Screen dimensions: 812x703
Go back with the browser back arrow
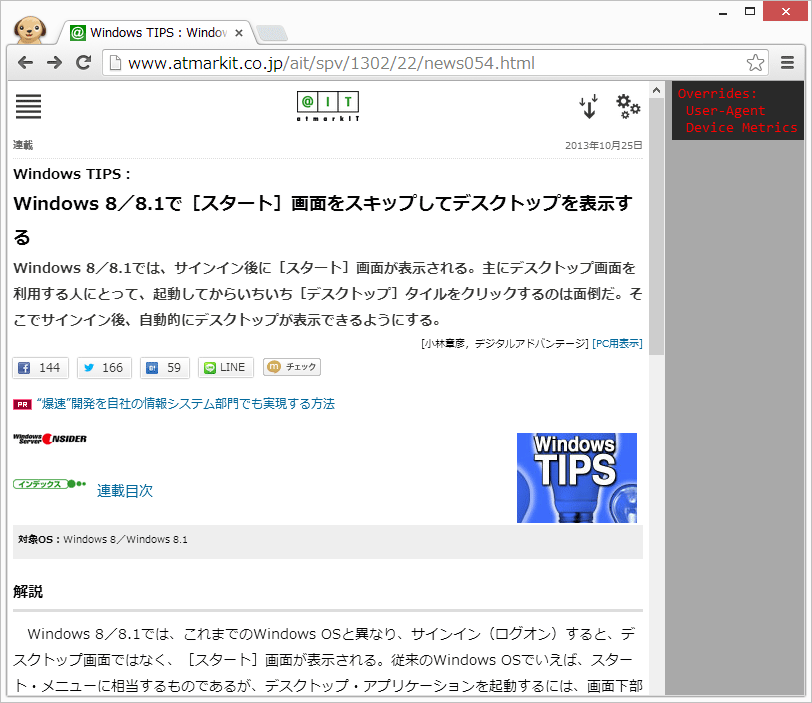(x=25, y=63)
